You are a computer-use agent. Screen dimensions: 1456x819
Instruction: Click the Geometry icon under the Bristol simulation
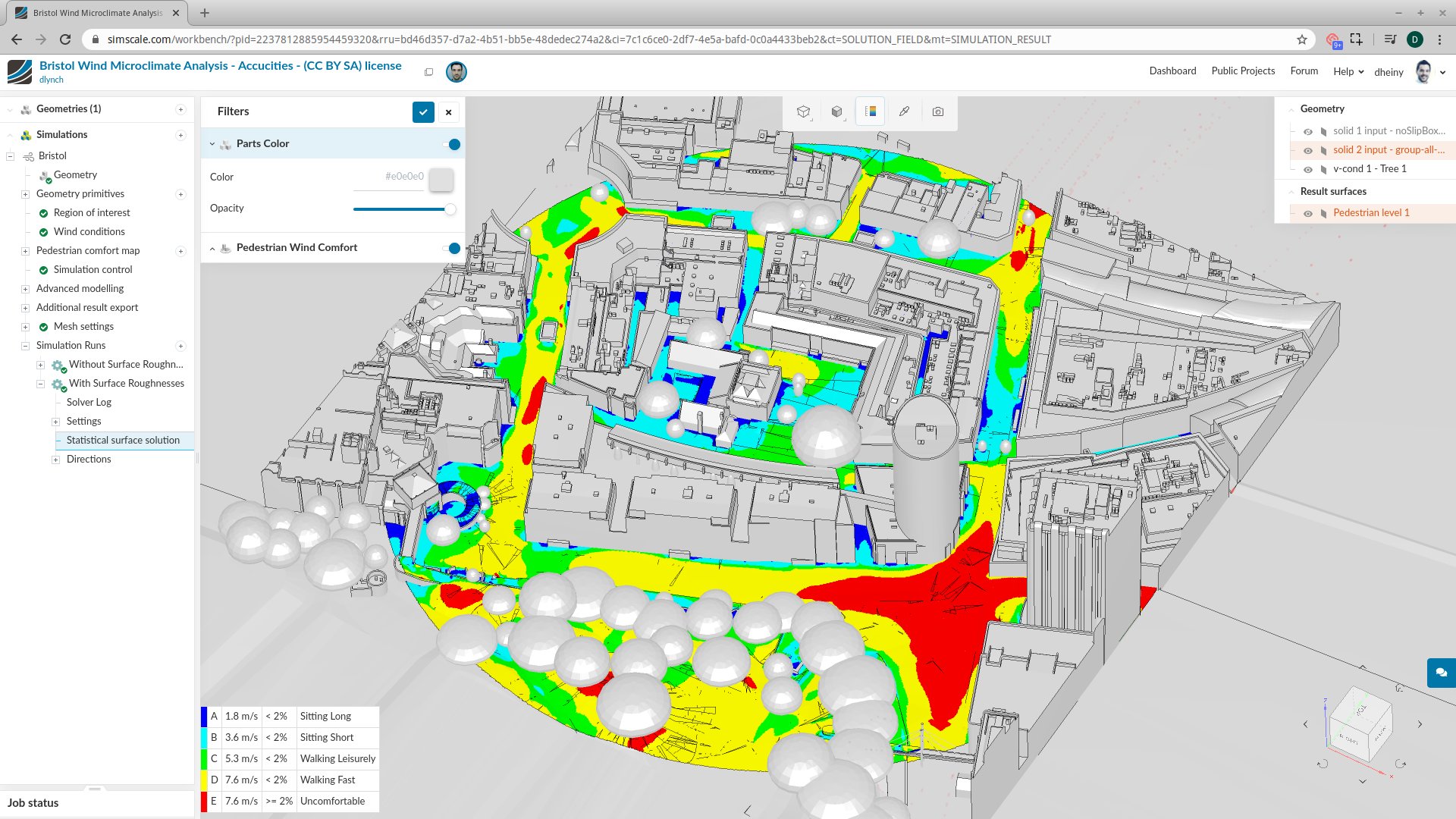coord(45,174)
